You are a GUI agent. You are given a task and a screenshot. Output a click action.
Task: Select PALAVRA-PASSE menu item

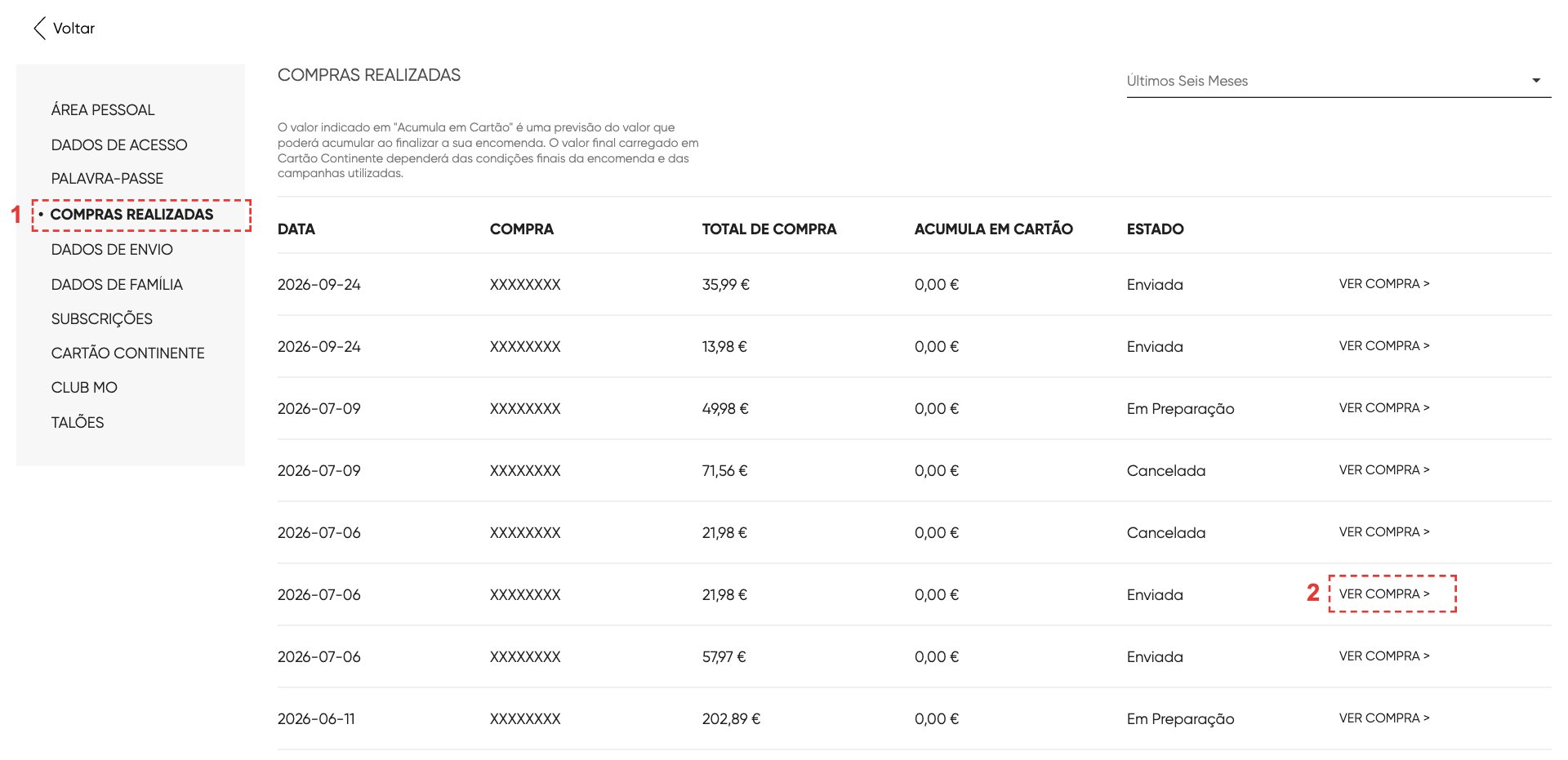(107, 178)
